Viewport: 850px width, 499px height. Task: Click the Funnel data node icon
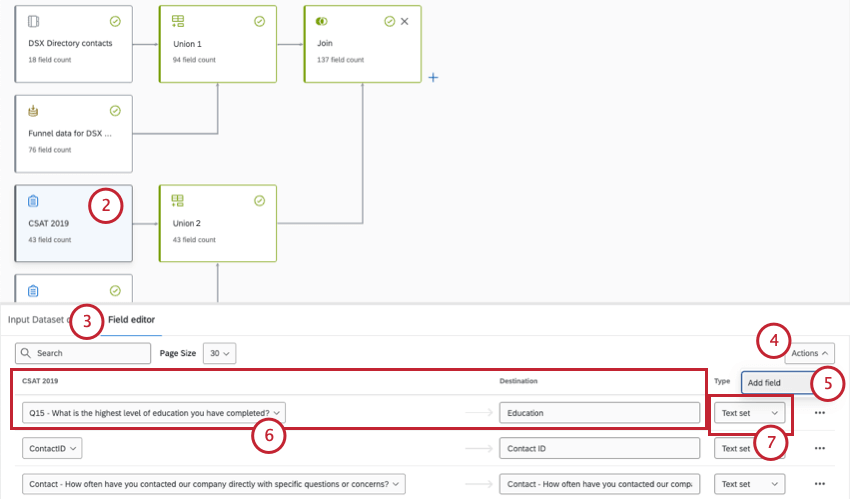click(x=33, y=111)
